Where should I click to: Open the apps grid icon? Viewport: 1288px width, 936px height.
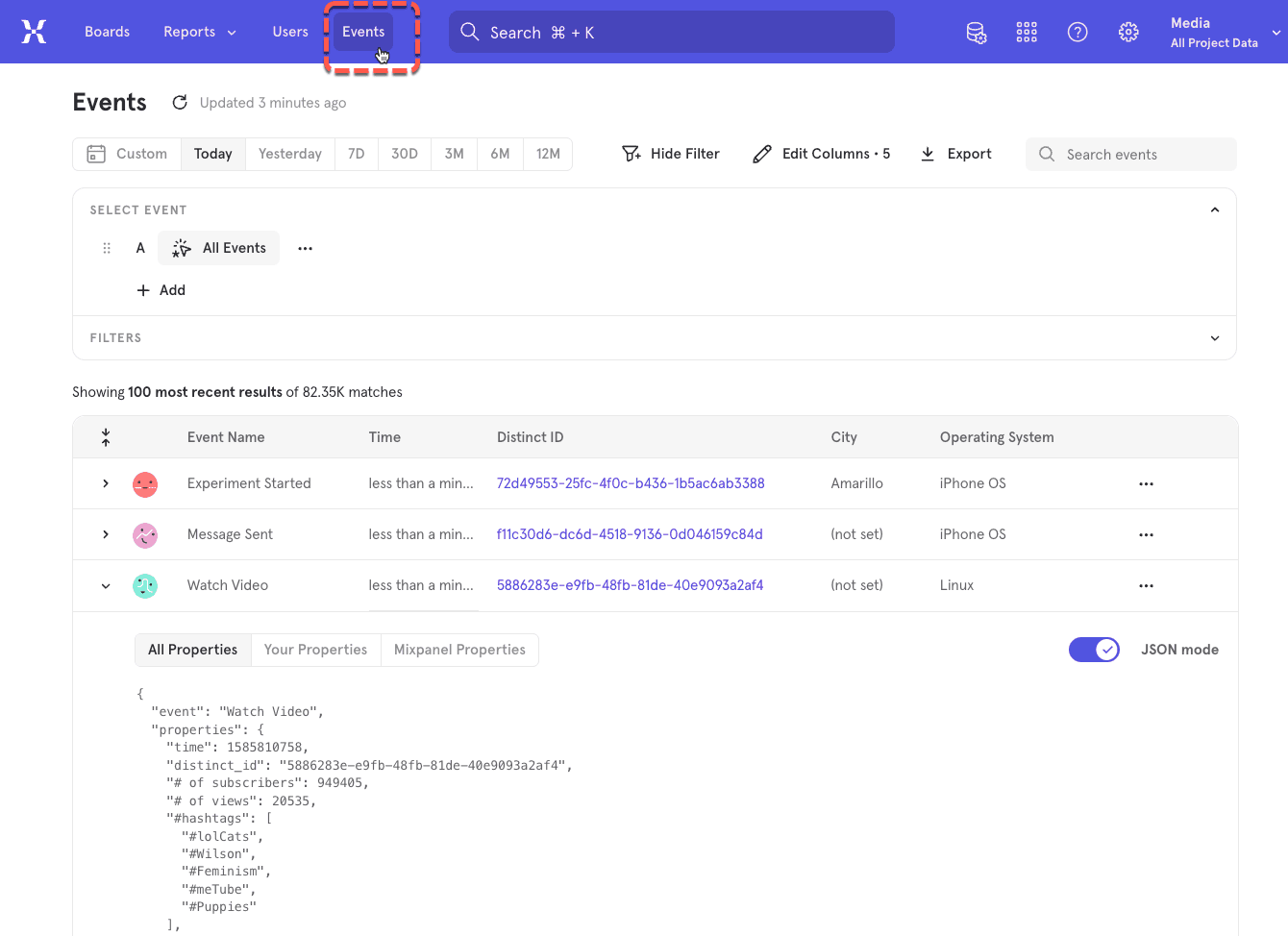click(x=1027, y=32)
